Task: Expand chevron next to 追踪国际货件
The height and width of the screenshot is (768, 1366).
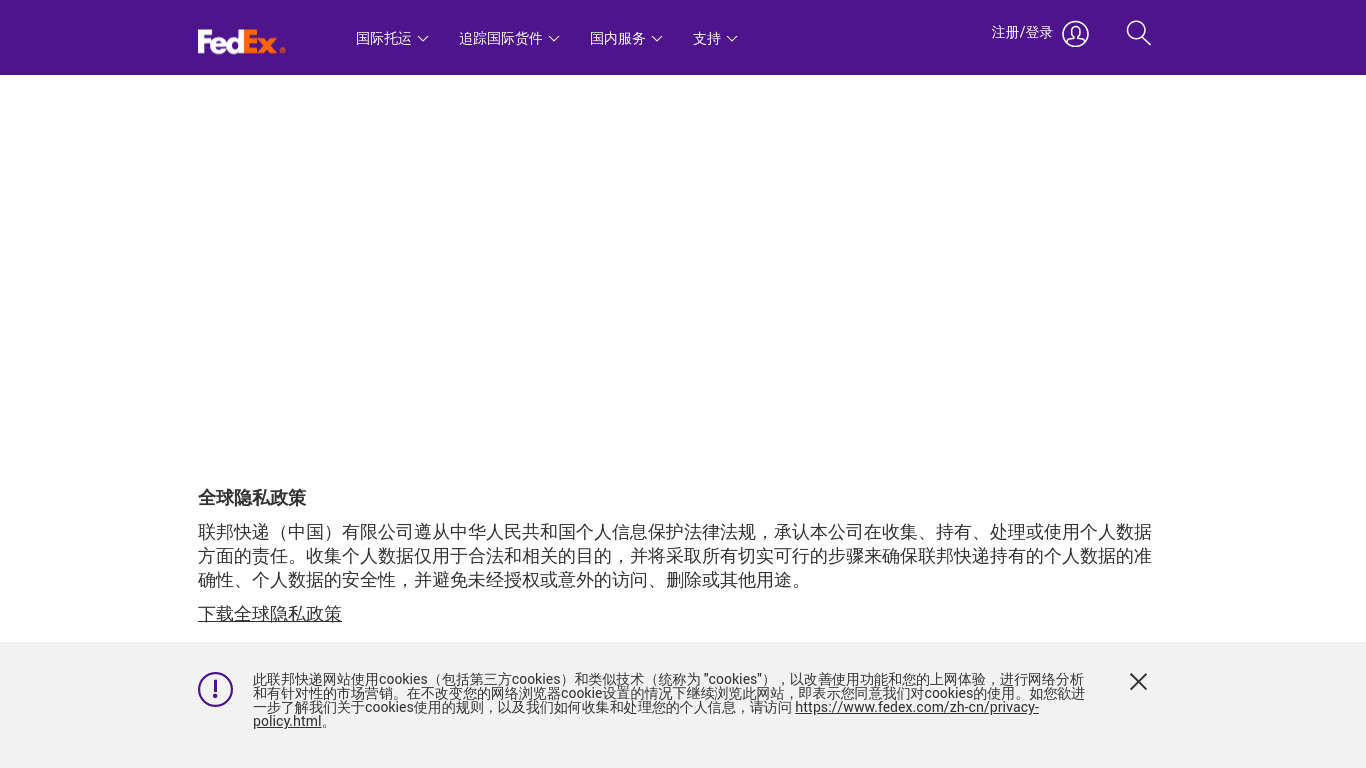Action: 554,39
